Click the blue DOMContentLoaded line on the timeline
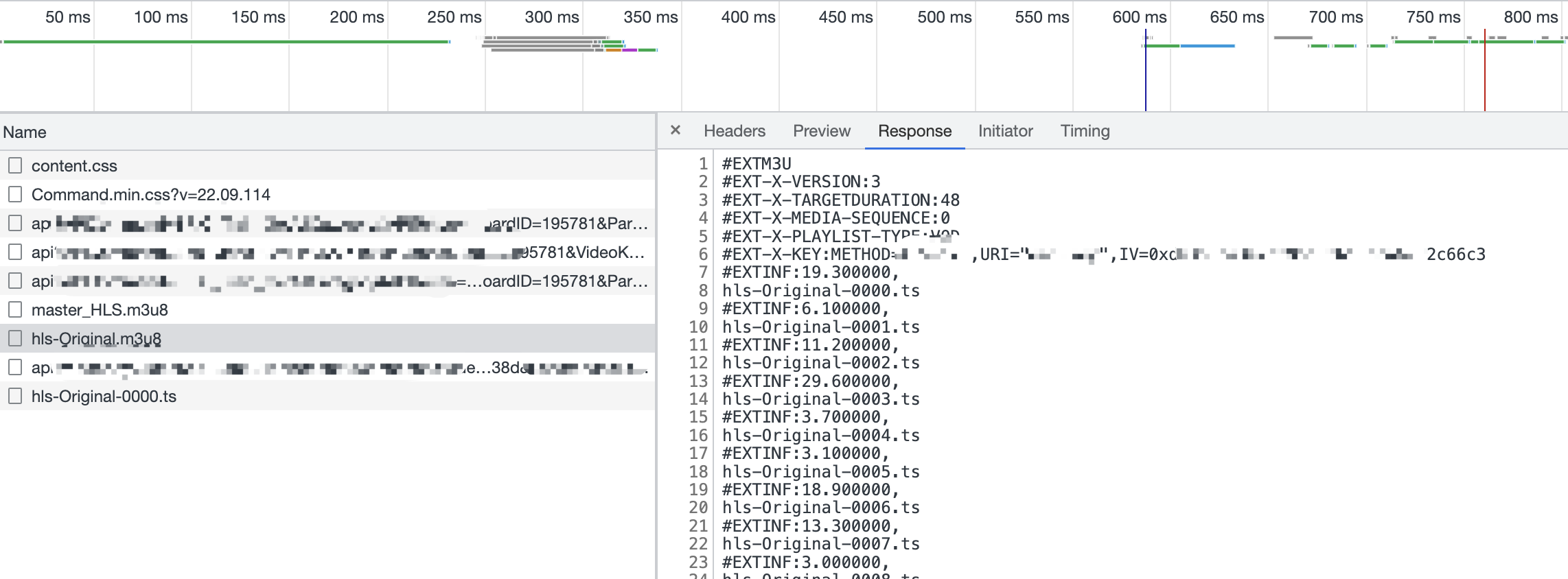1568x579 pixels. [x=1146, y=69]
